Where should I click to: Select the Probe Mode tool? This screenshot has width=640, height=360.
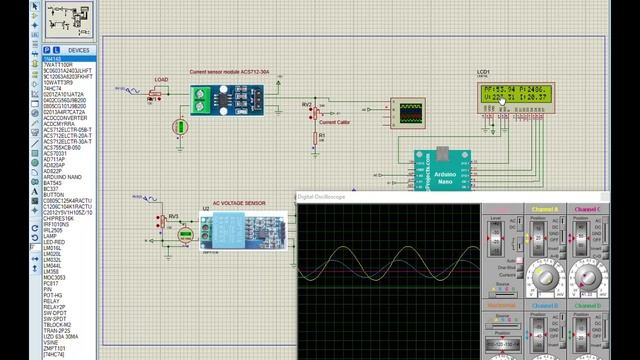click(35, 123)
